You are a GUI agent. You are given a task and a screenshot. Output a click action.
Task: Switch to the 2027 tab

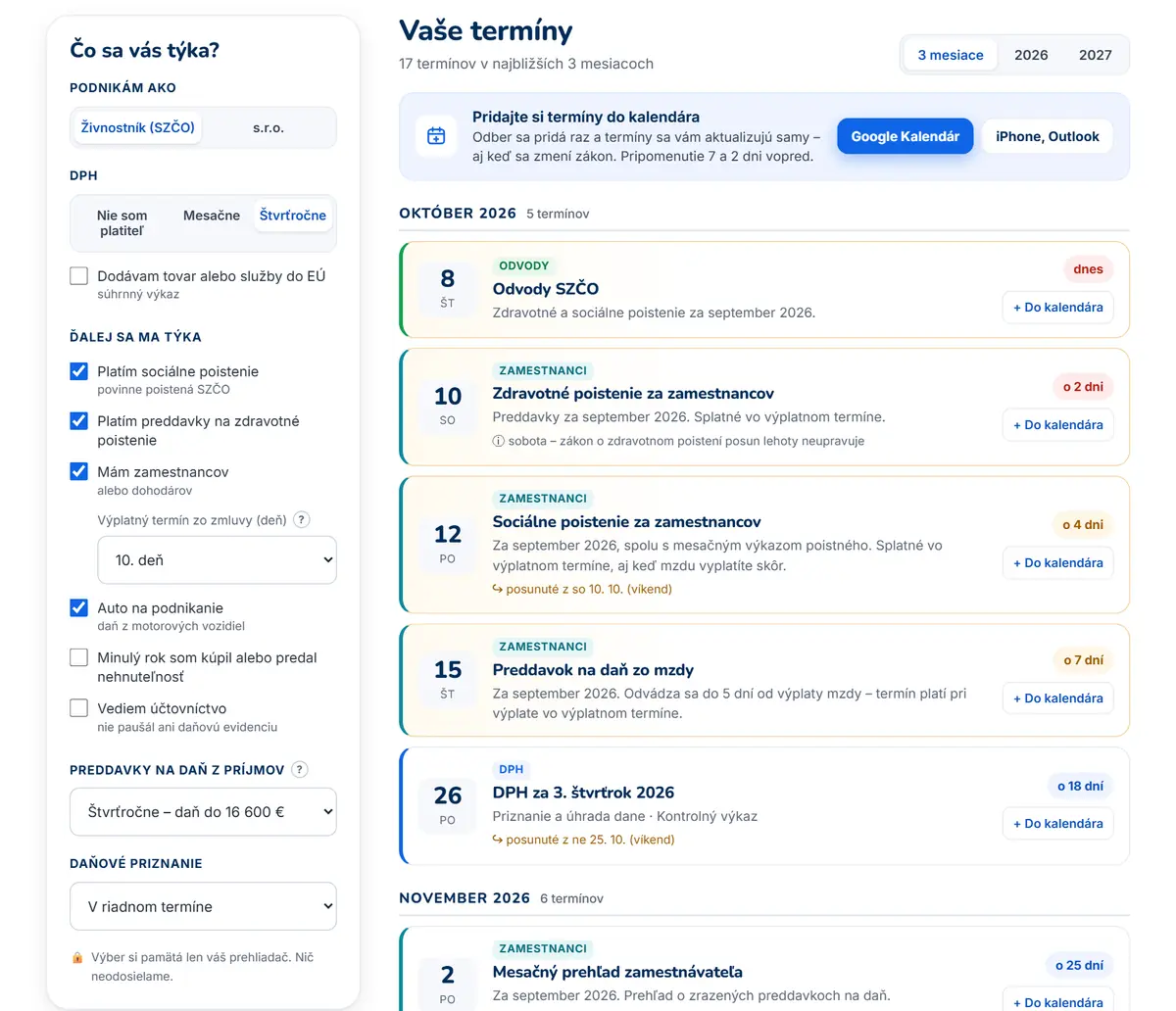pos(1096,55)
